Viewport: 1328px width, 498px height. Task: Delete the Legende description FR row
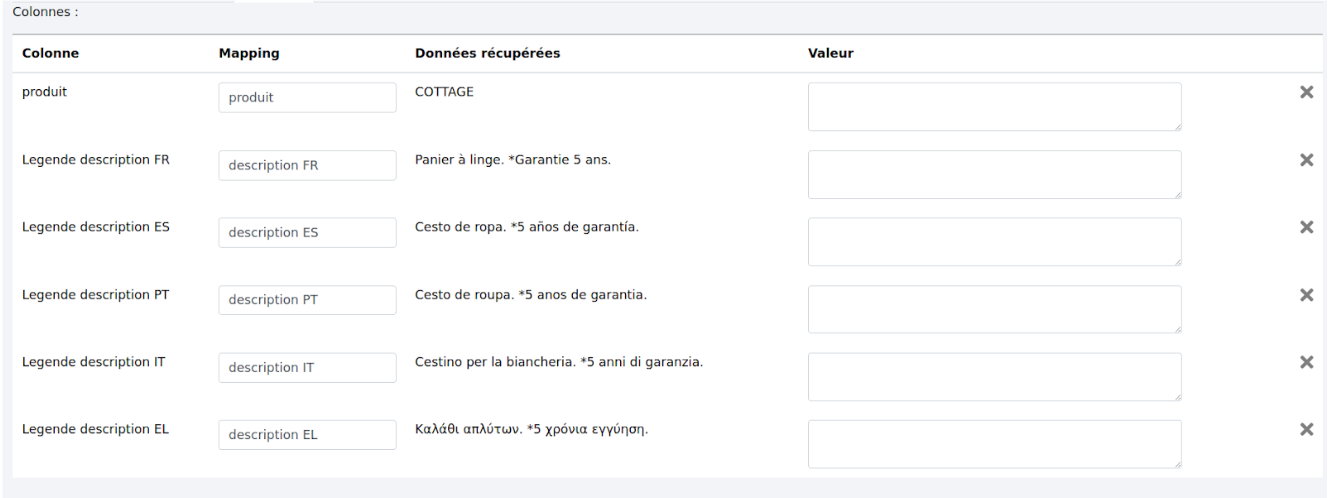pos(1305,160)
